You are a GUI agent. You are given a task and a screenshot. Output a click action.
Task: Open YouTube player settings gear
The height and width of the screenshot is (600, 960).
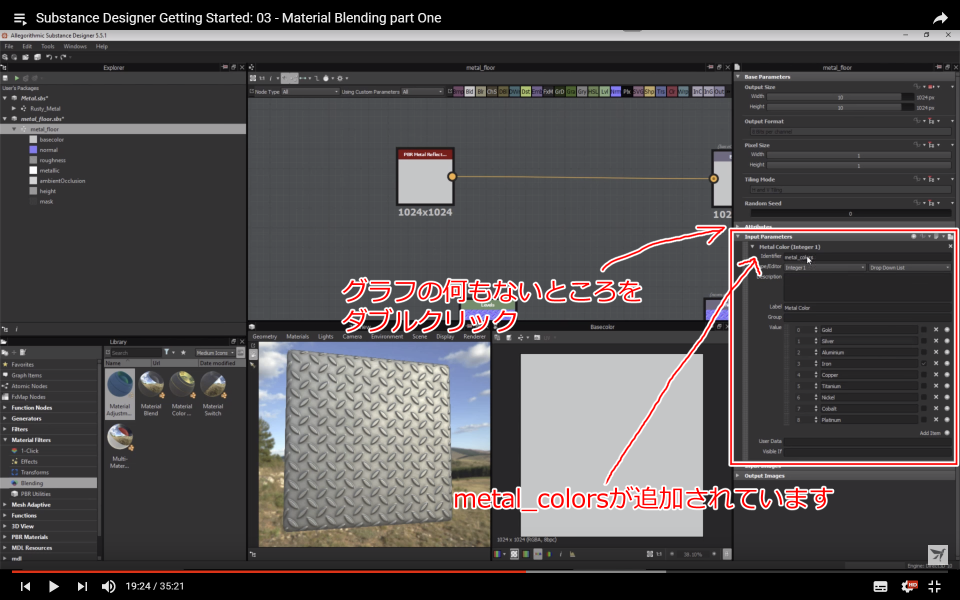pos(909,586)
